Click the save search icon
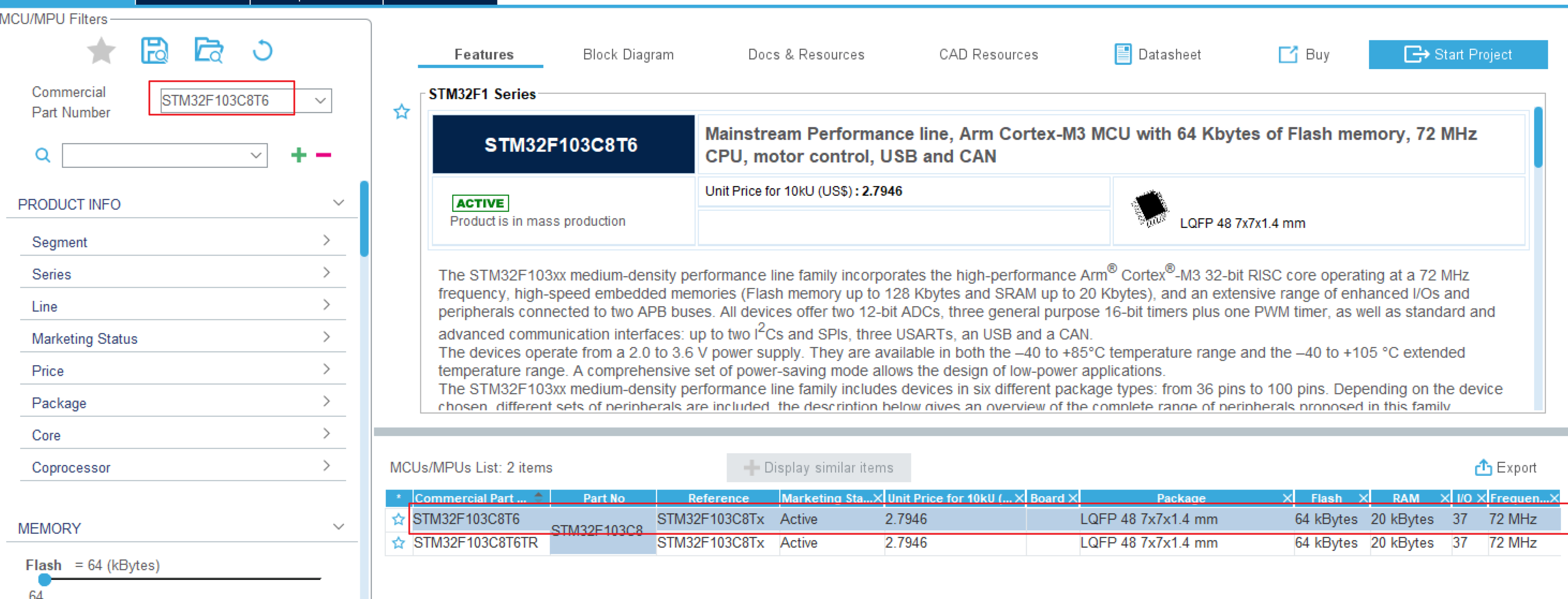The width and height of the screenshot is (1568, 599). coord(154,51)
